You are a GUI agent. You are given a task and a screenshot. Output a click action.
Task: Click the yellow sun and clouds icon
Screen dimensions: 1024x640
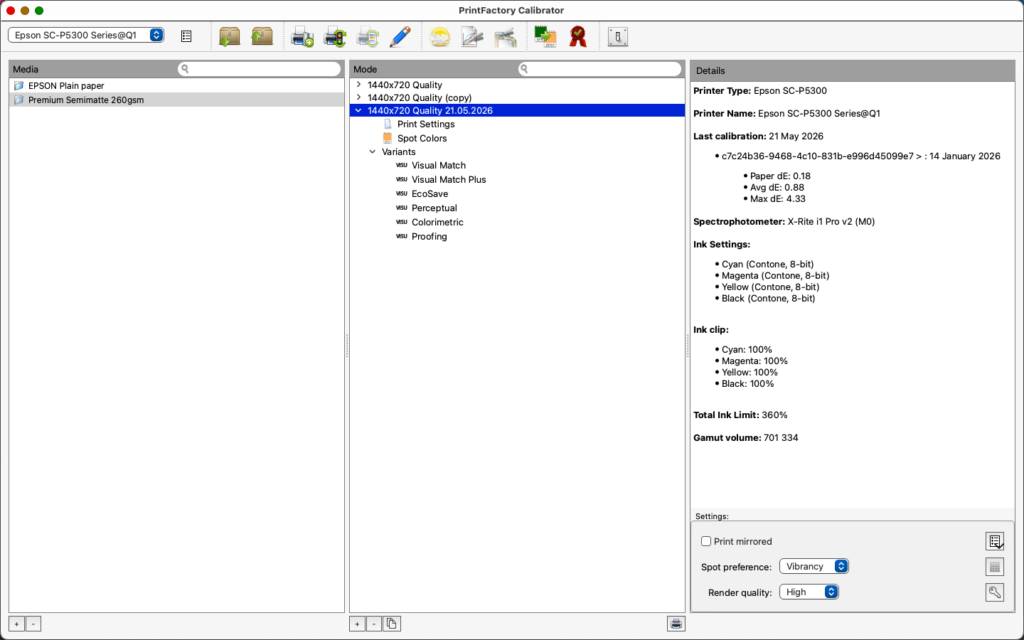point(440,36)
